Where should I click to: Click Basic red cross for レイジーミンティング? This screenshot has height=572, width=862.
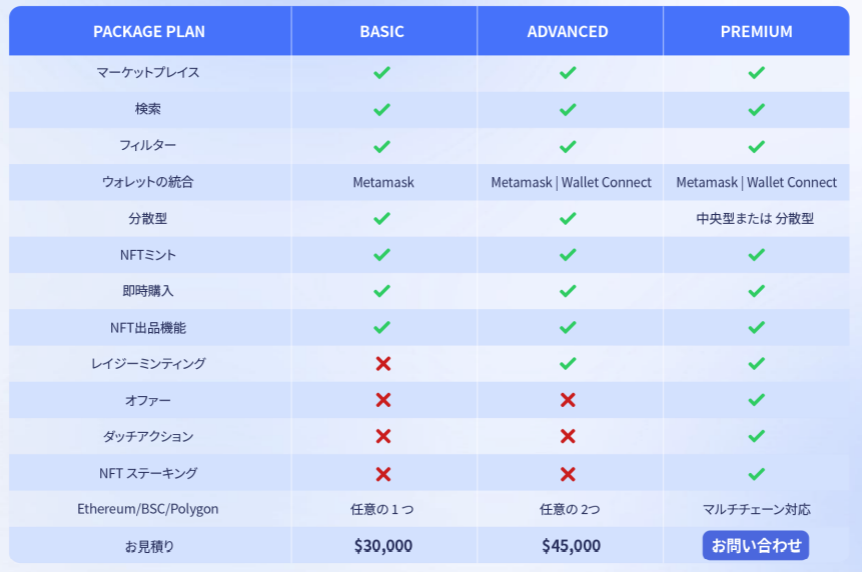tap(382, 364)
